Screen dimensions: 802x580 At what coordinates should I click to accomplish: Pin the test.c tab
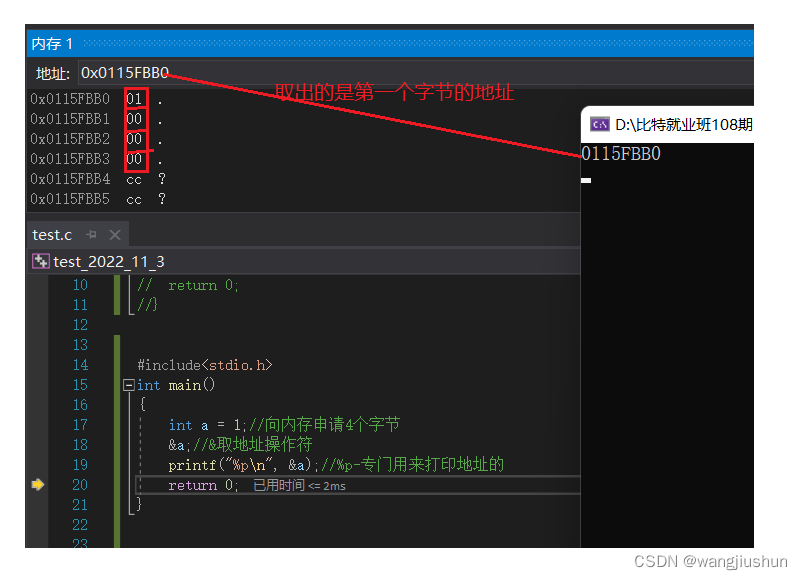tap(92, 235)
